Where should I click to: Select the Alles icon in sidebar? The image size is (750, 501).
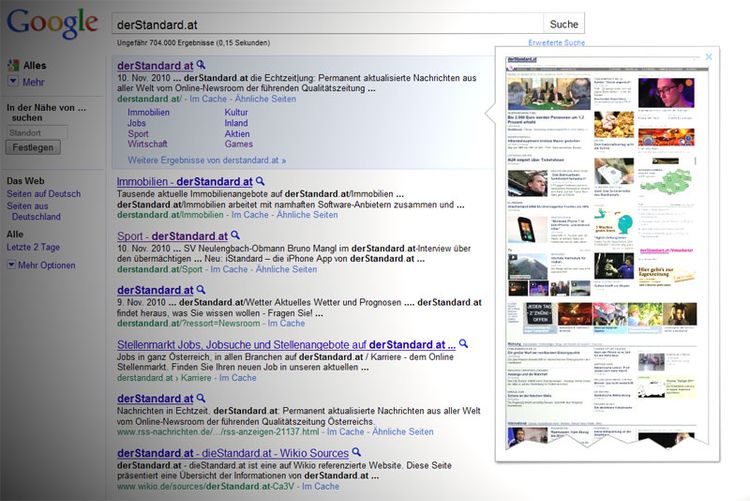click(x=13, y=65)
